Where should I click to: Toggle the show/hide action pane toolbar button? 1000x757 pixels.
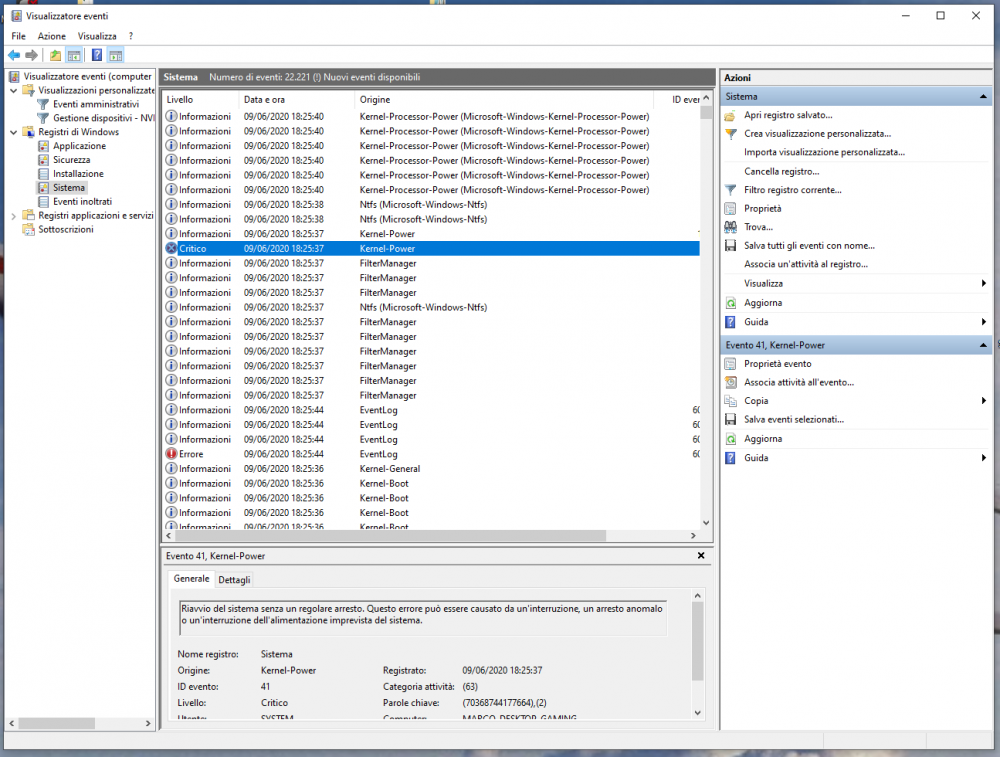(116, 55)
